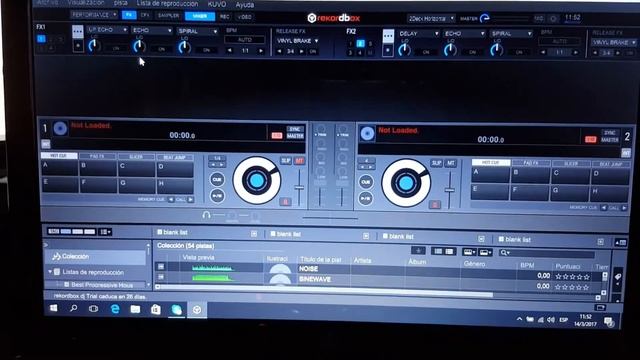
Task: Select the PAD FX tab on deck 1
Action: pyautogui.click(x=97, y=156)
